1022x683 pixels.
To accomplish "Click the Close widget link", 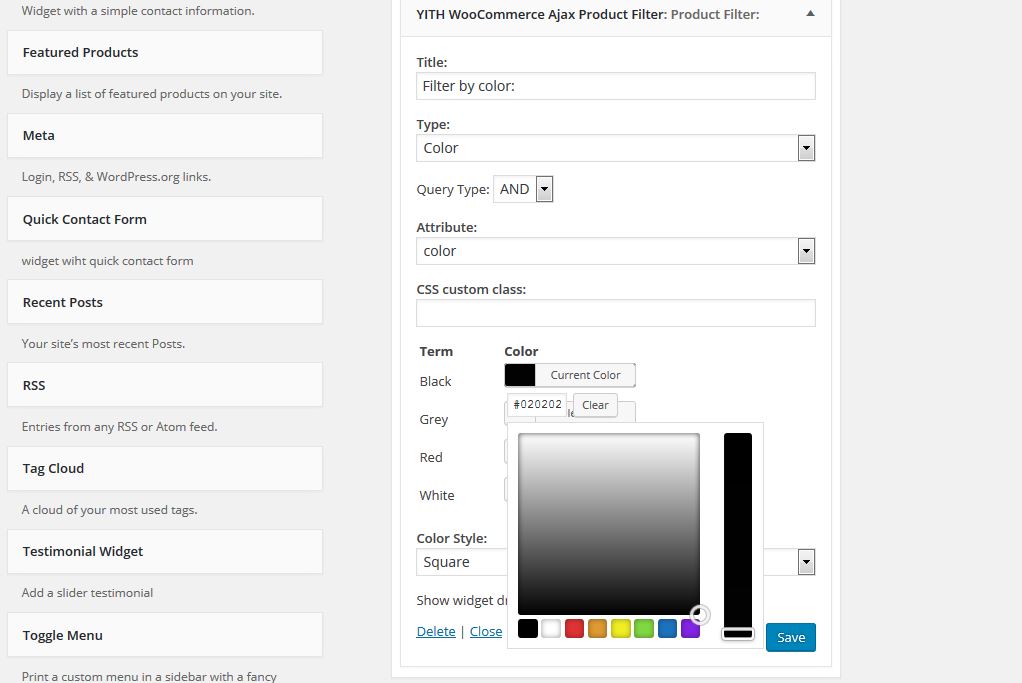I will 486,632.
